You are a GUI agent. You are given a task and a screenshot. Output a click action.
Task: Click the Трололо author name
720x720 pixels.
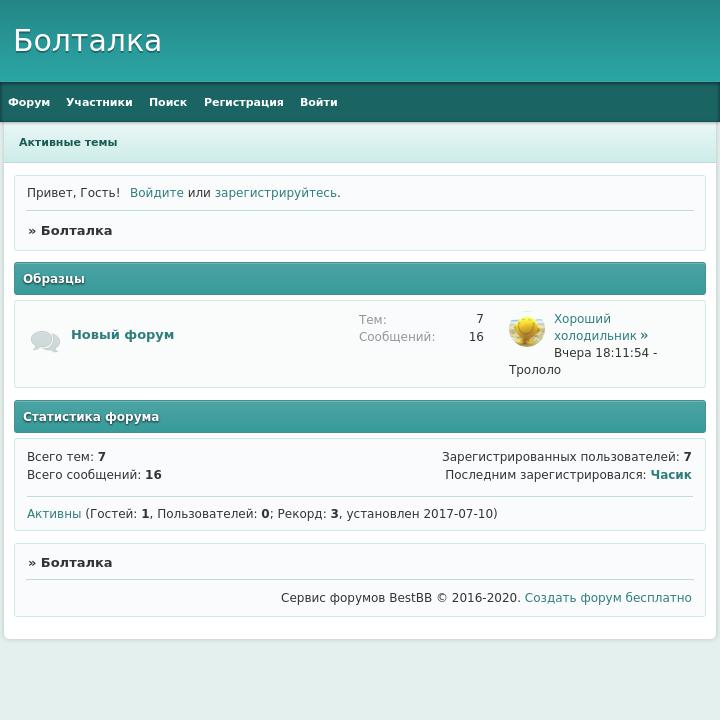pos(534,370)
